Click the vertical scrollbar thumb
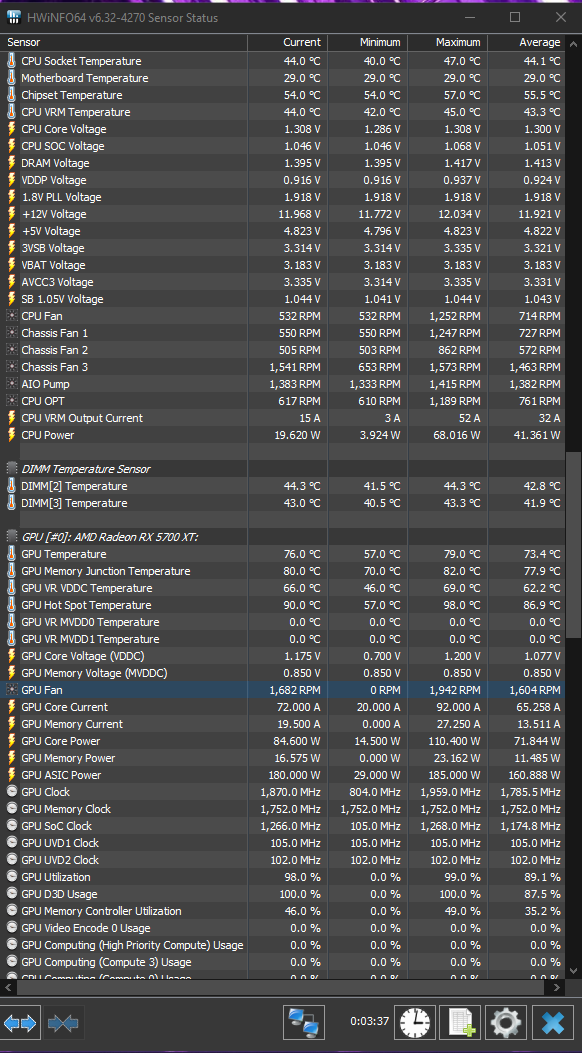 pos(572,544)
